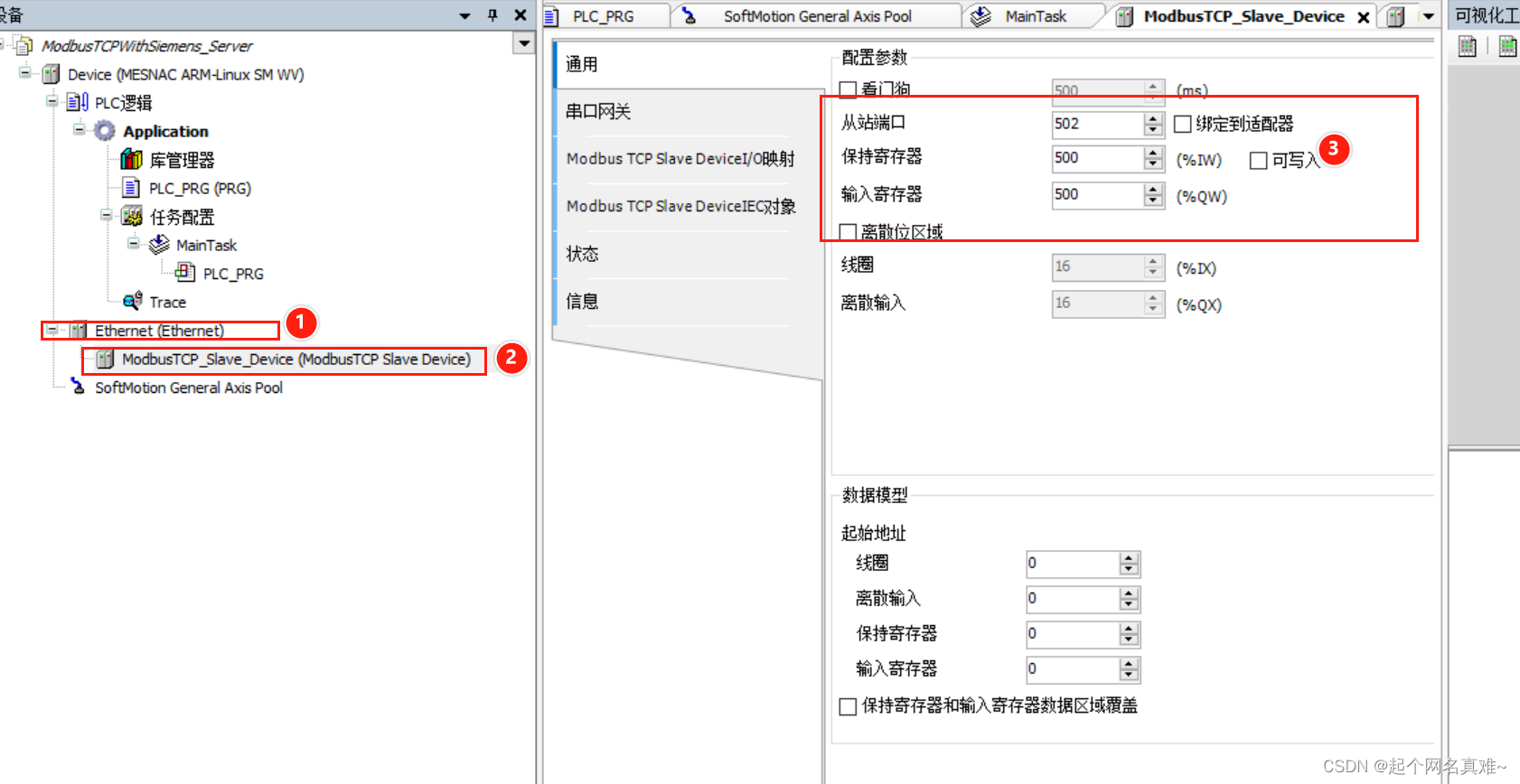Image resolution: width=1520 pixels, height=784 pixels.
Task: Toggle the 绑定到适配器 checkbox
Action: click(1182, 124)
